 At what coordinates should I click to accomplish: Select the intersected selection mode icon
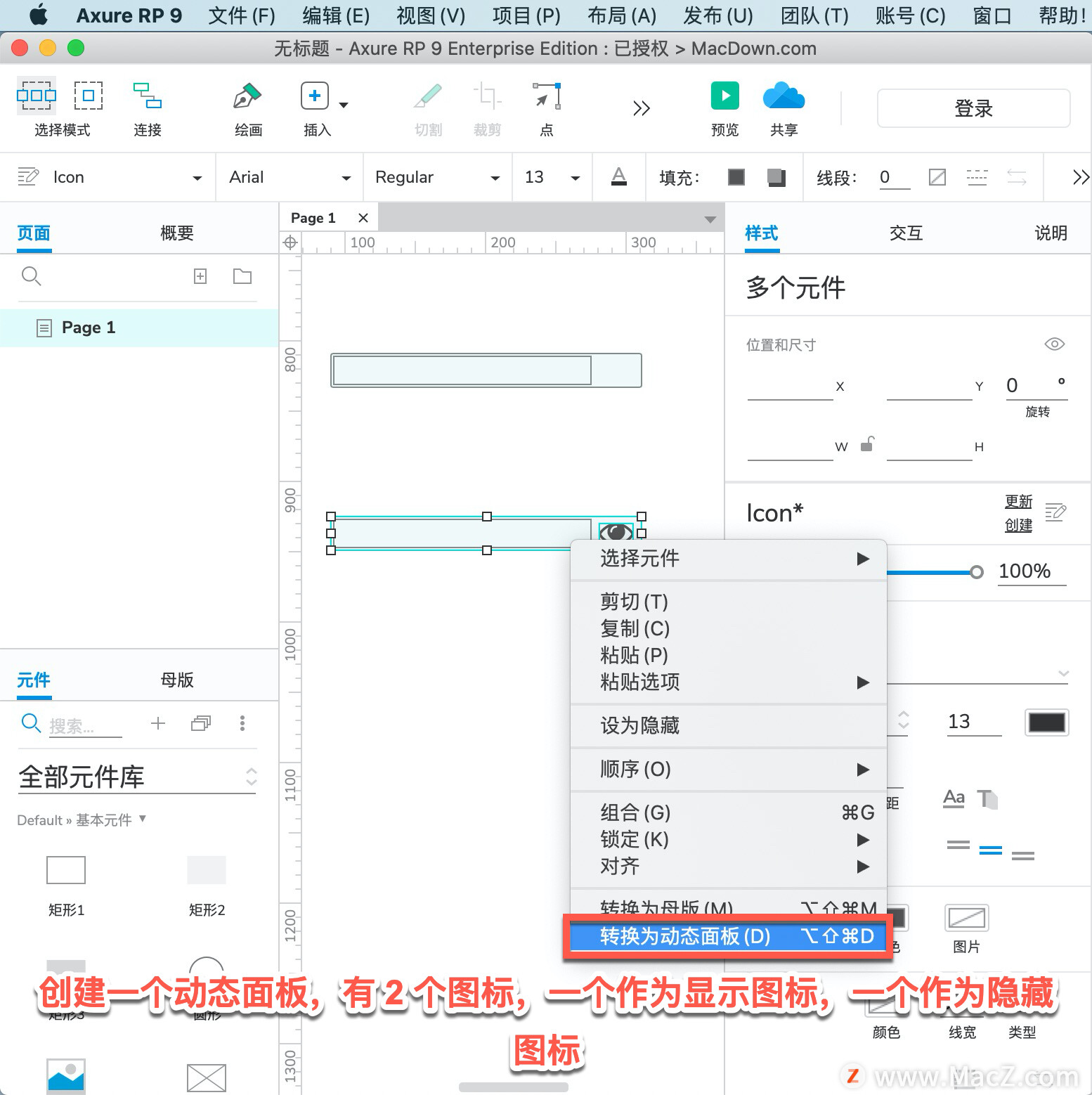point(36,96)
